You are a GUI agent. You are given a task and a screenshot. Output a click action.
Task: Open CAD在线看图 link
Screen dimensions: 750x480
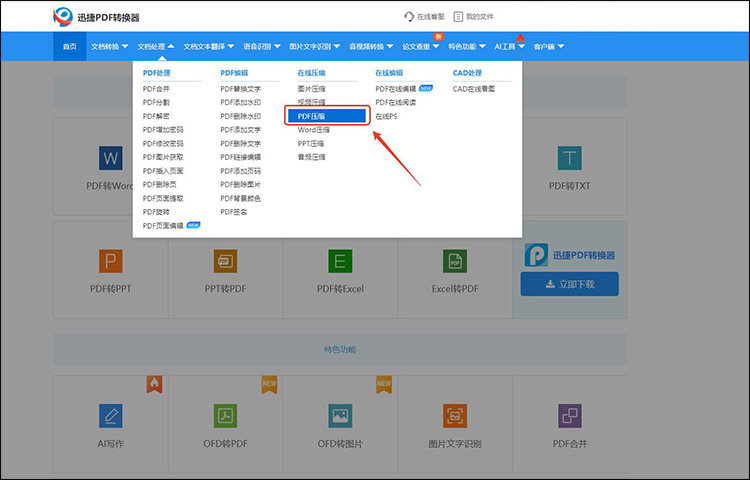point(474,89)
